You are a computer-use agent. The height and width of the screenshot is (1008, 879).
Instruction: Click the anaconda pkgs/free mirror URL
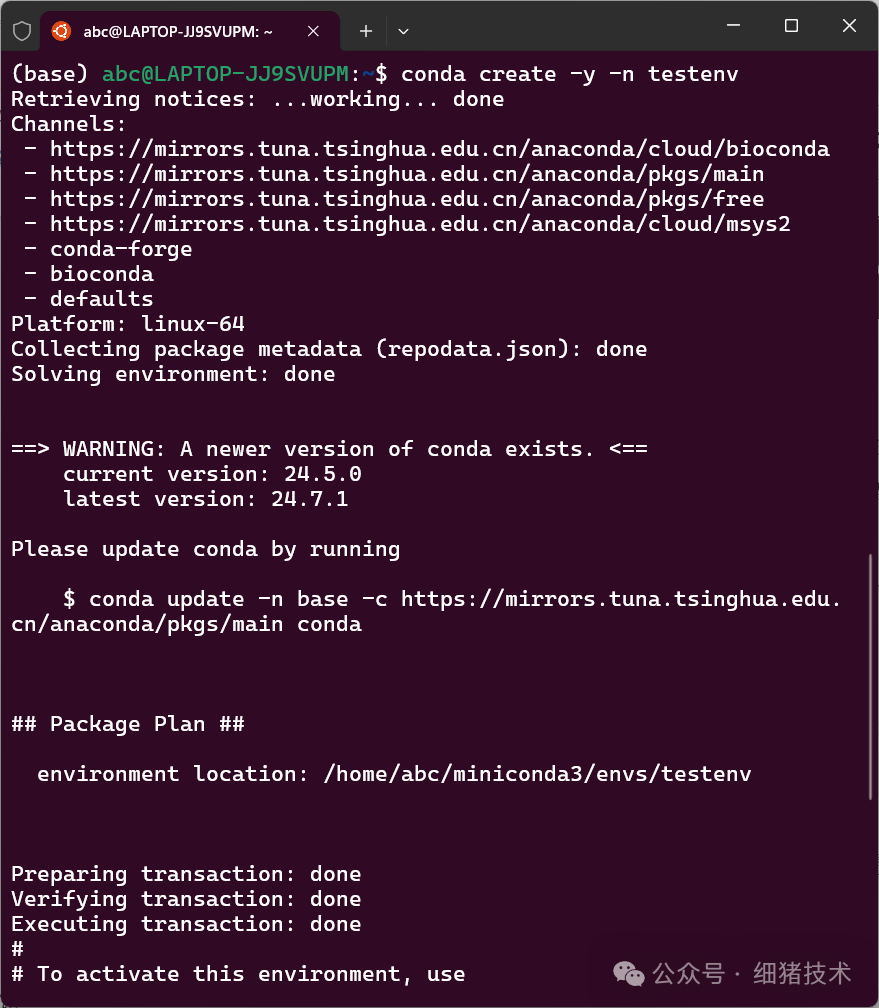[x=407, y=198]
